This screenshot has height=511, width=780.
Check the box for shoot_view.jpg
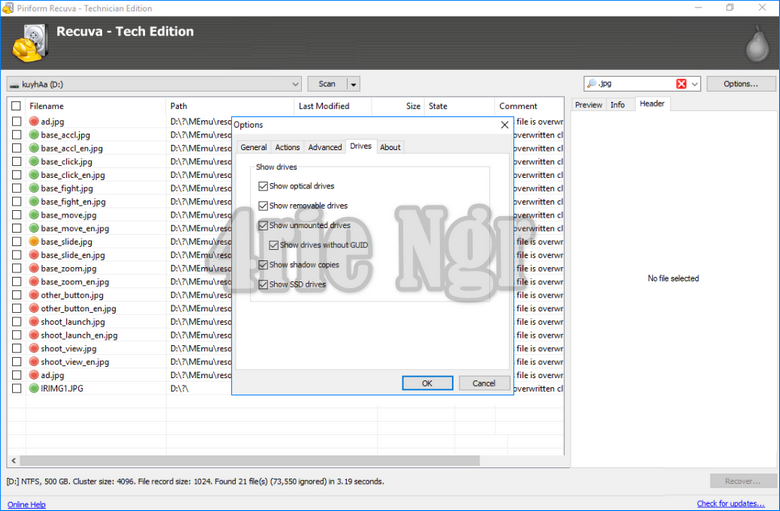pos(16,348)
